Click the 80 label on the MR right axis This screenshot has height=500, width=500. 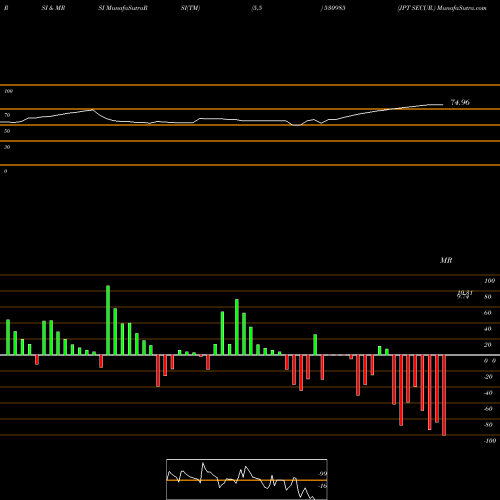[488, 297]
